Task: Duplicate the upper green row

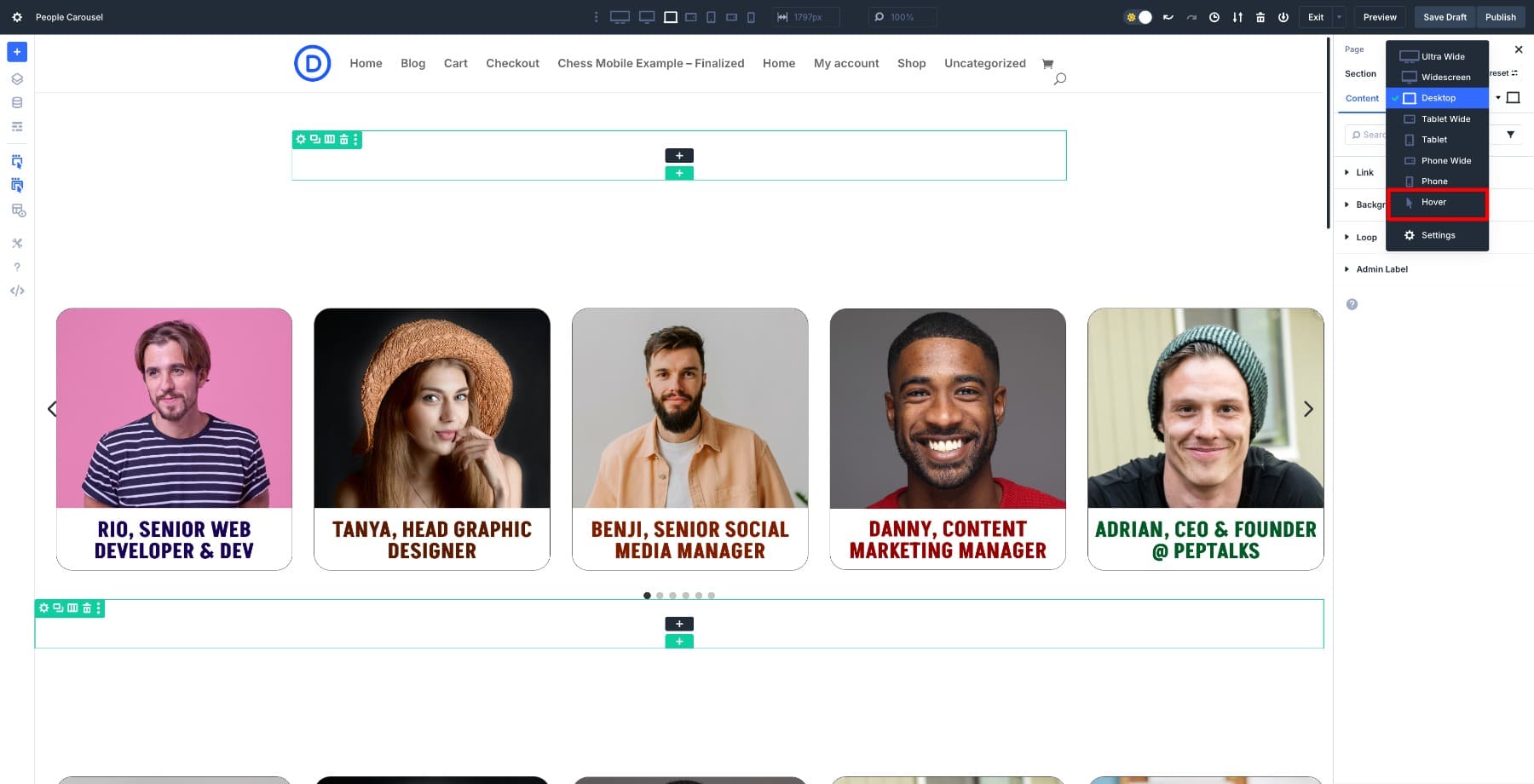Action: coord(315,139)
